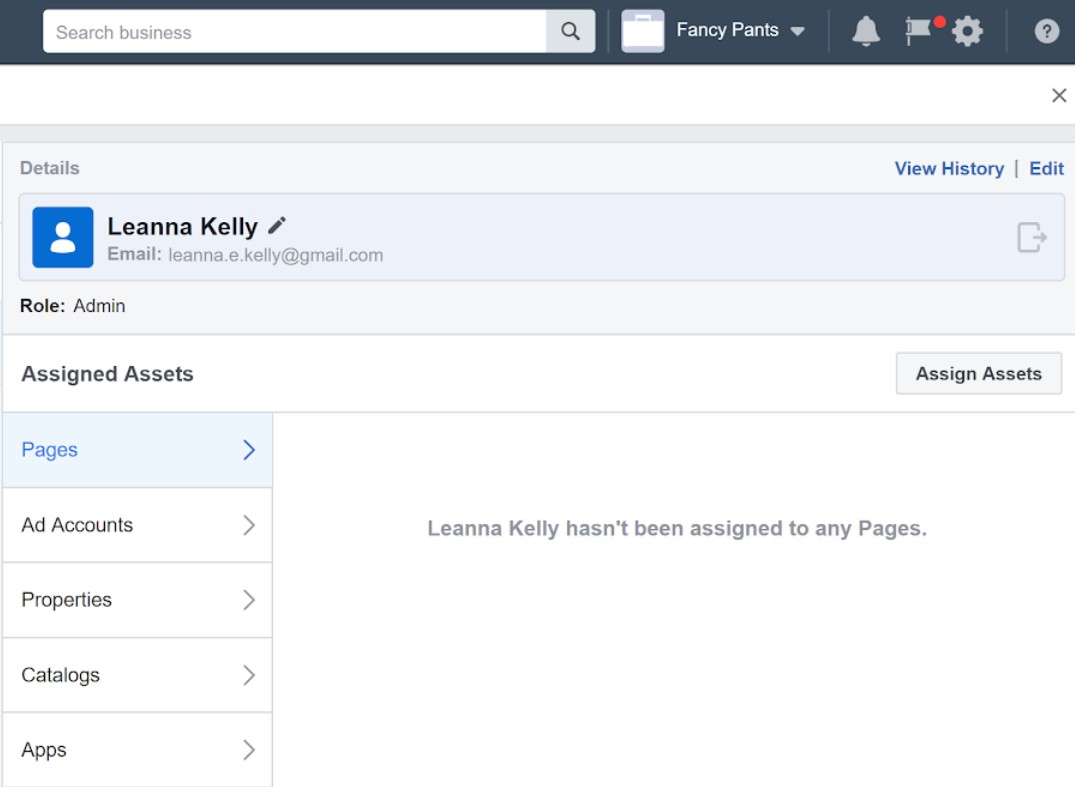The image size is (1075, 787).
Task: Close the details panel with X
Action: pos(1058,95)
